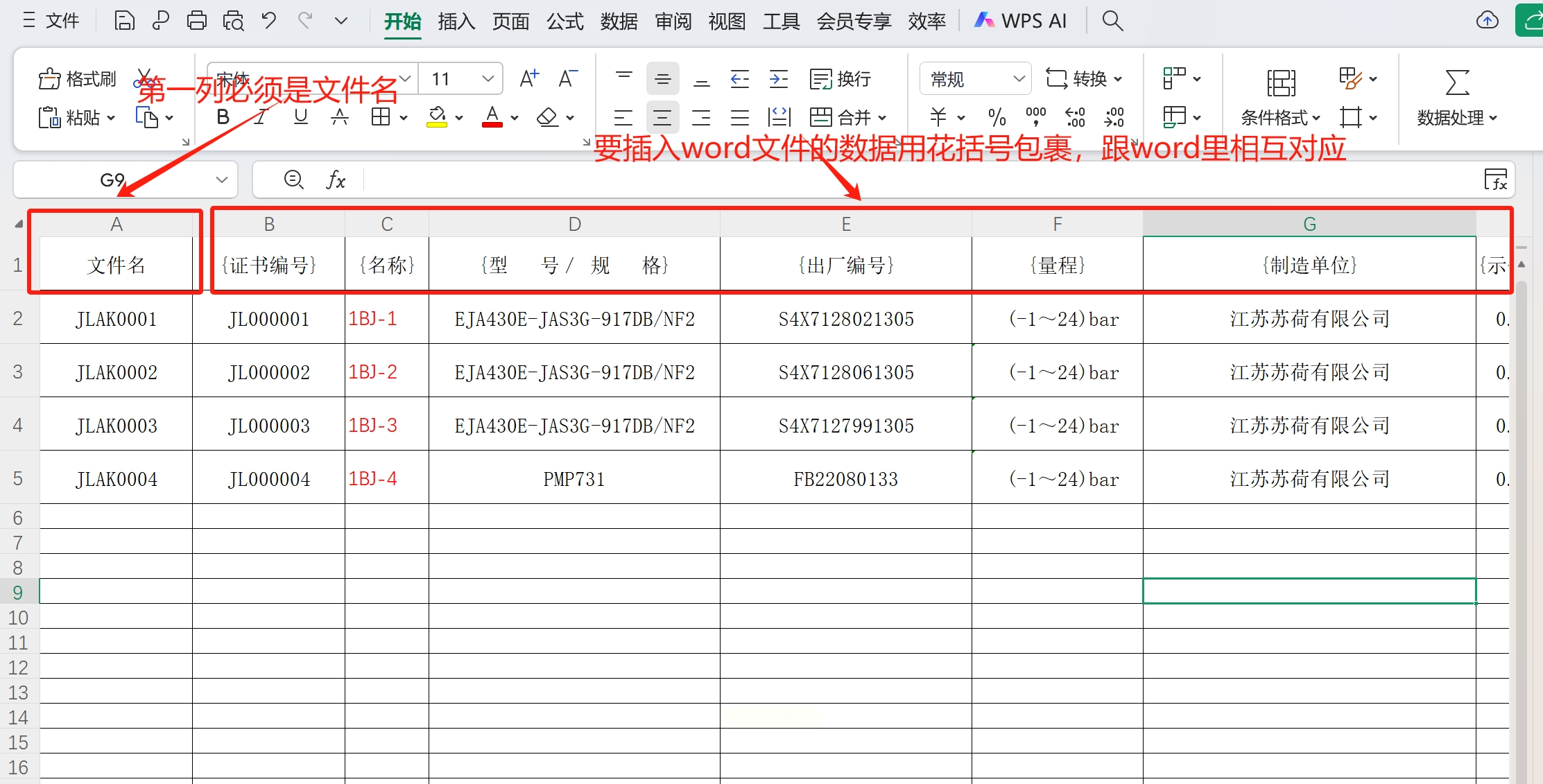Image resolution: width=1543 pixels, height=784 pixels.
Task: Expand the Name Box dropdown arrow
Action: [222, 180]
